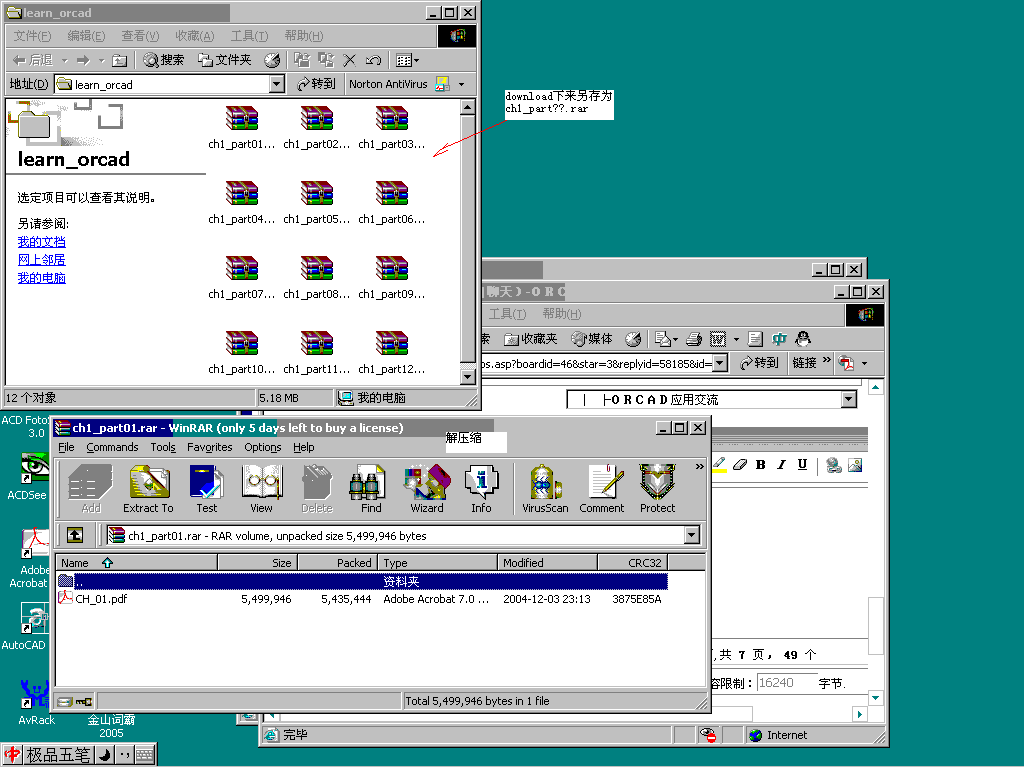Click the Protect archive icon
1024x768 pixels.
click(657, 488)
